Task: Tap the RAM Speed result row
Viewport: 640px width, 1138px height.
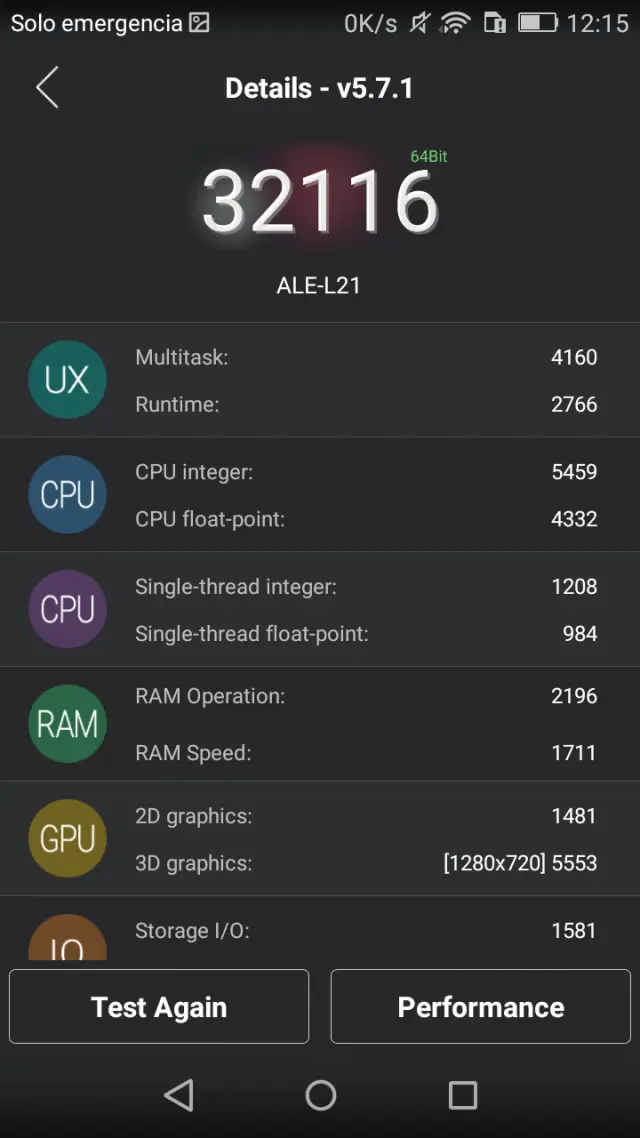Action: pos(366,752)
